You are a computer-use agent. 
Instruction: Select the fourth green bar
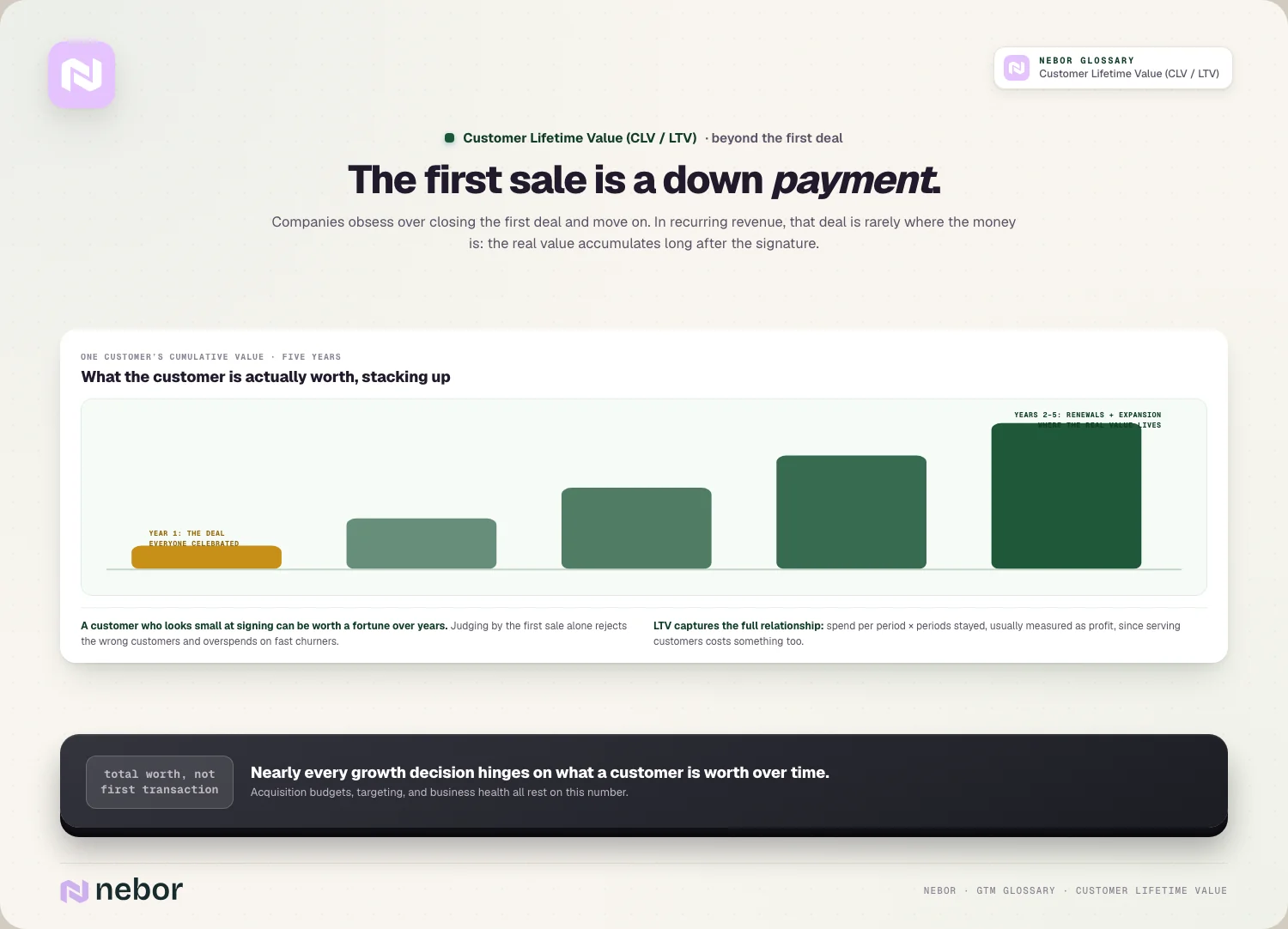(x=851, y=512)
